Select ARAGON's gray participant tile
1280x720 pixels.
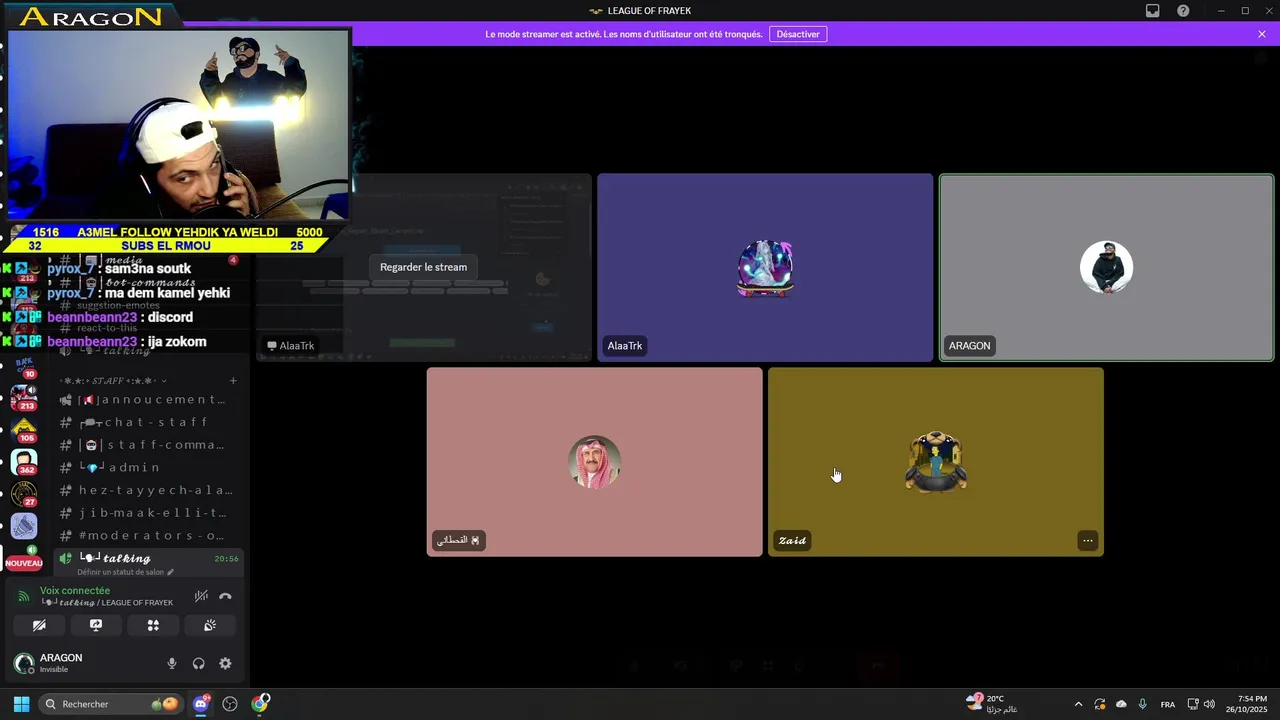click(x=1106, y=267)
